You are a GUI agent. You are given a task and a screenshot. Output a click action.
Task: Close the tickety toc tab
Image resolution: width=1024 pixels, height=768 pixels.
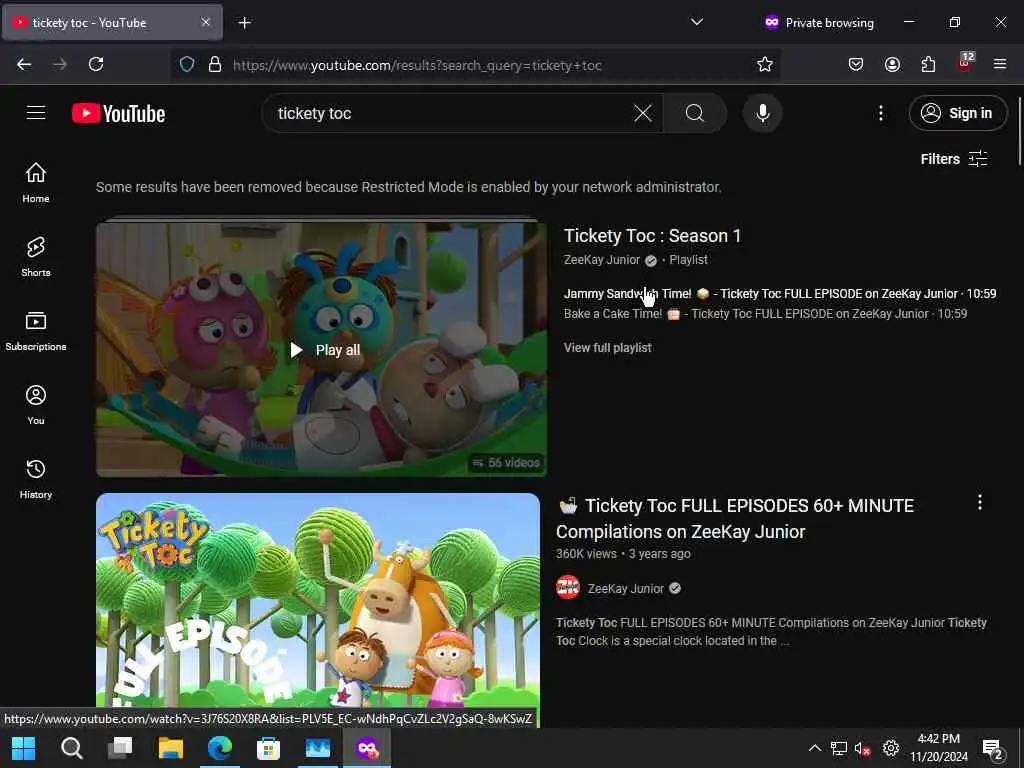coord(206,22)
